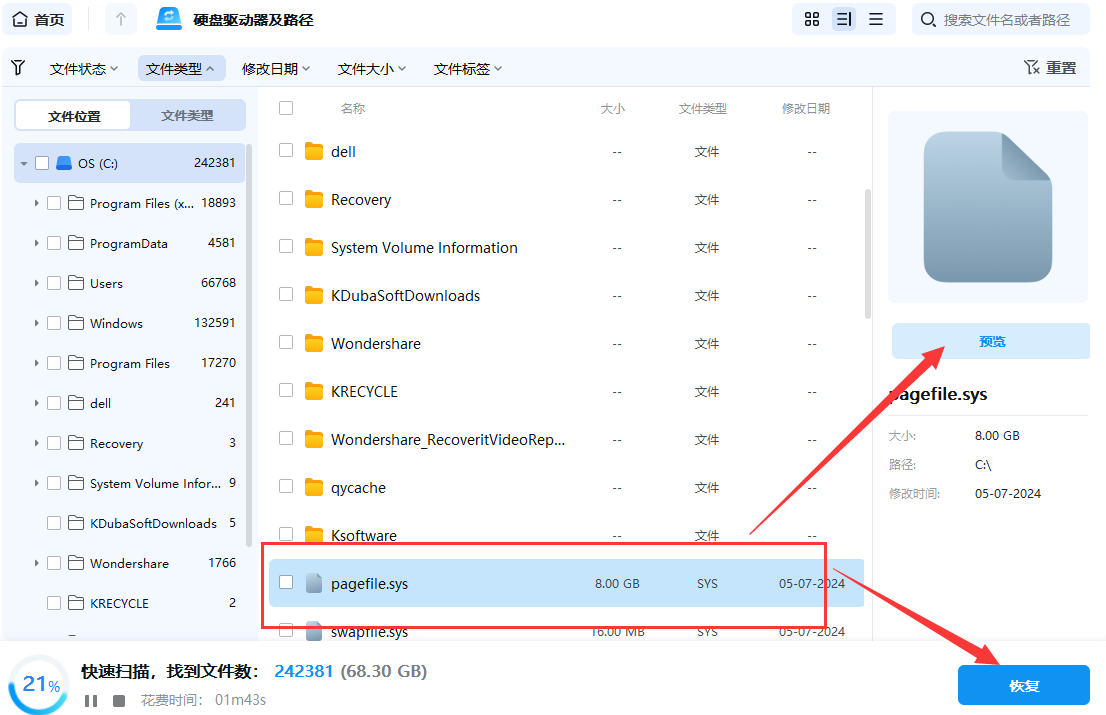Image resolution: width=1106 pixels, height=715 pixels.
Task: Check the pagefile.sys checkbox
Action: pos(285,584)
